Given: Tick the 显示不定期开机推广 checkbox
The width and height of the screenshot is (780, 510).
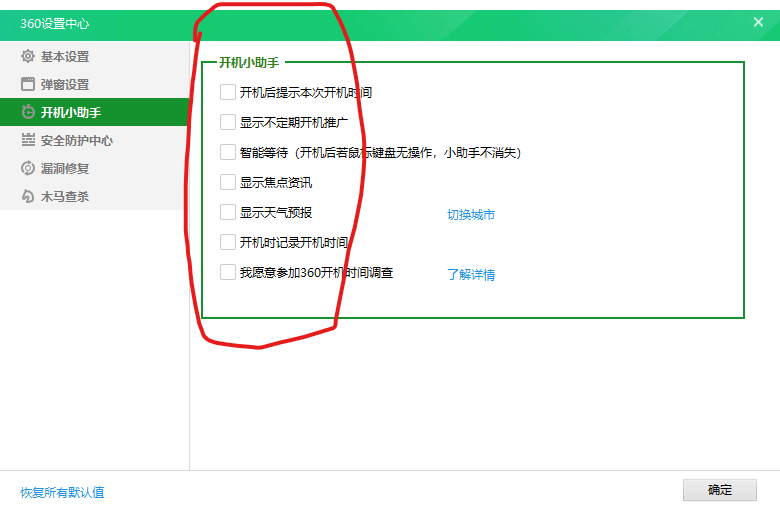Looking at the screenshot, I should [x=228, y=122].
